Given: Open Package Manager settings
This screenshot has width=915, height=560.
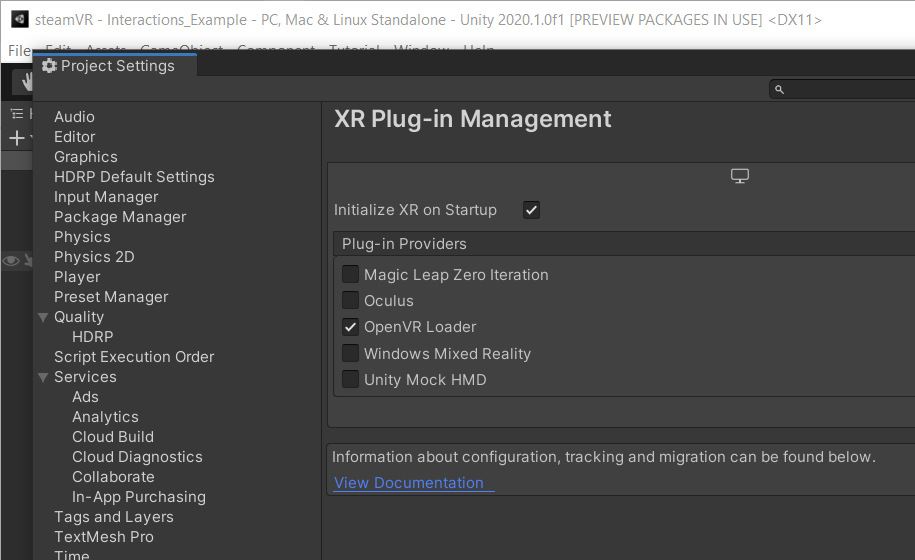Looking at the screenshot, I should tap(120, 217).
